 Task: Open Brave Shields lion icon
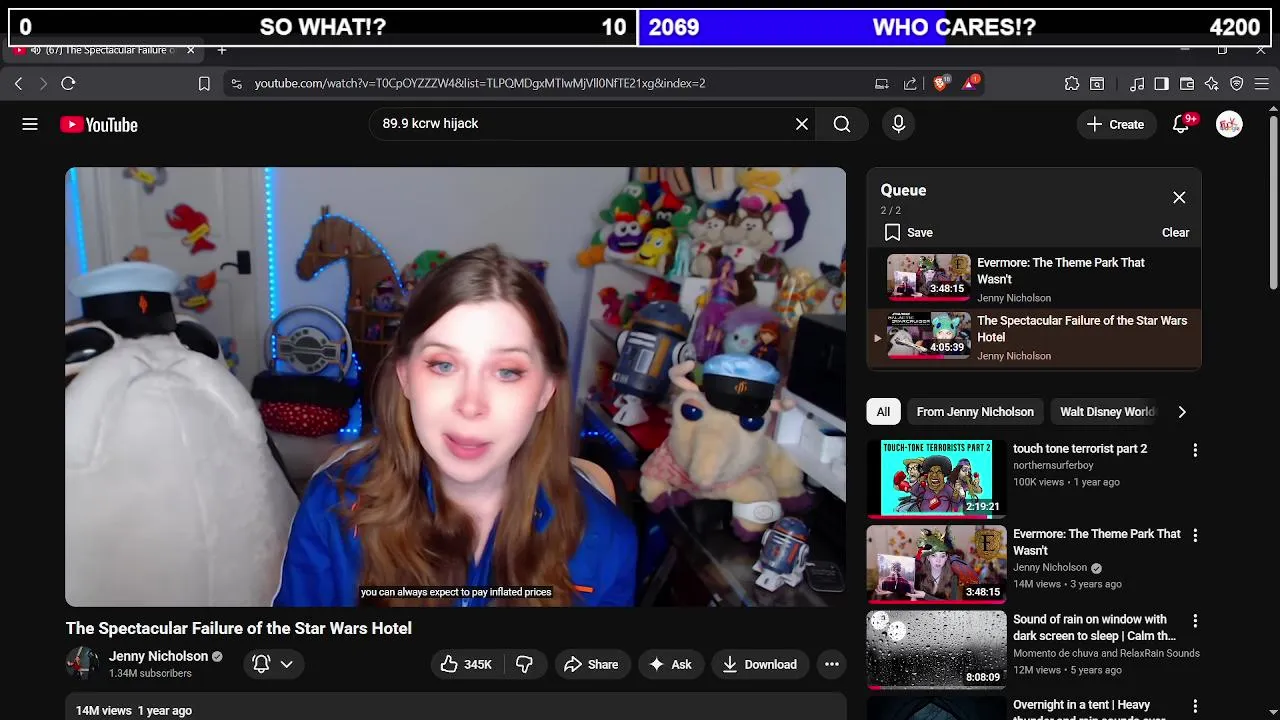point(940,83)
